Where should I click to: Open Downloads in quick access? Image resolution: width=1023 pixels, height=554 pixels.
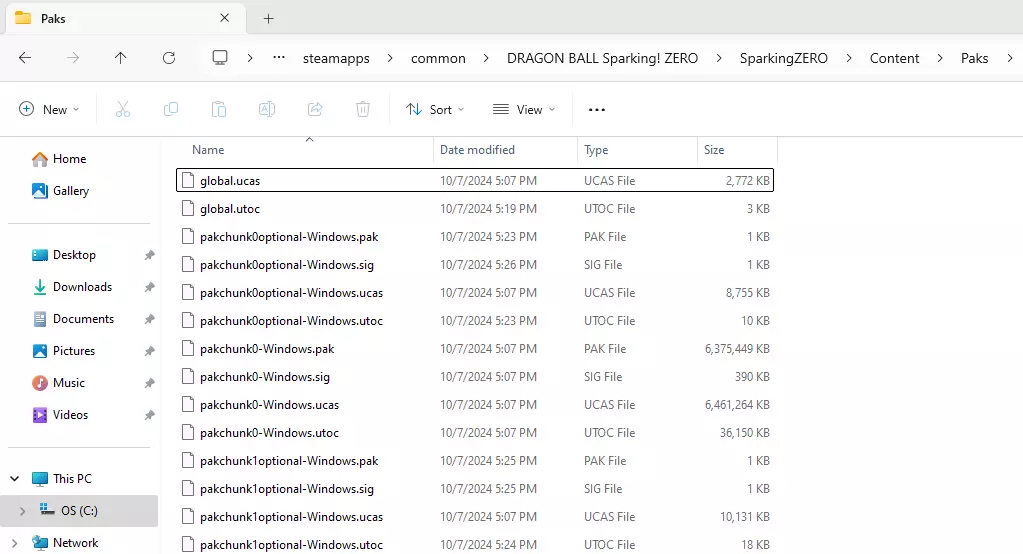72,286
